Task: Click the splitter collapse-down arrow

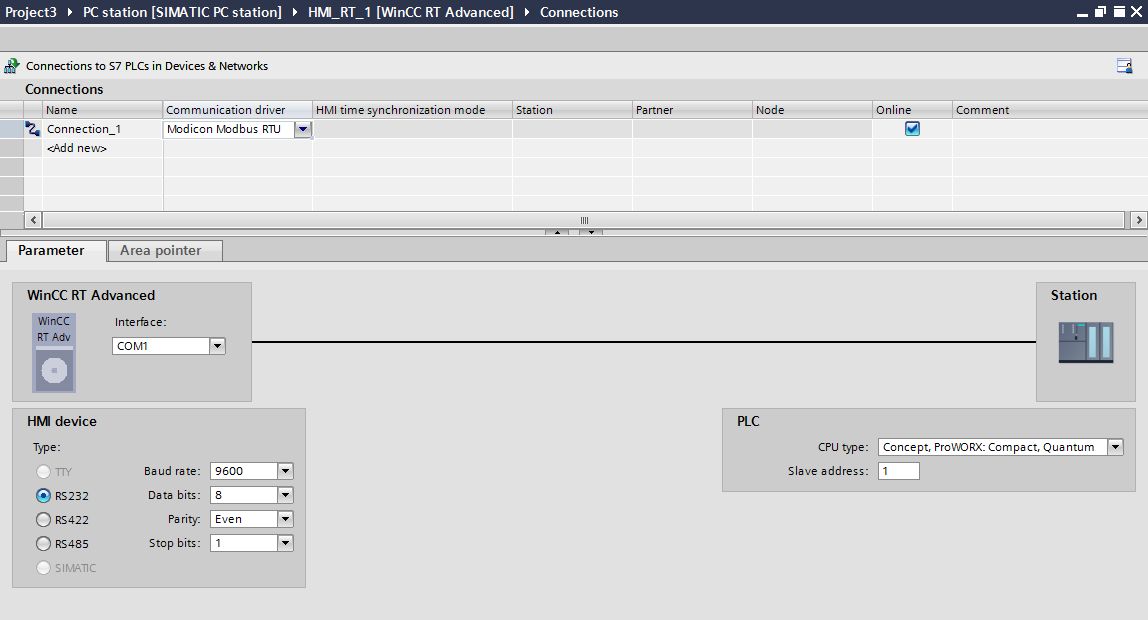Action: [591, 232]
